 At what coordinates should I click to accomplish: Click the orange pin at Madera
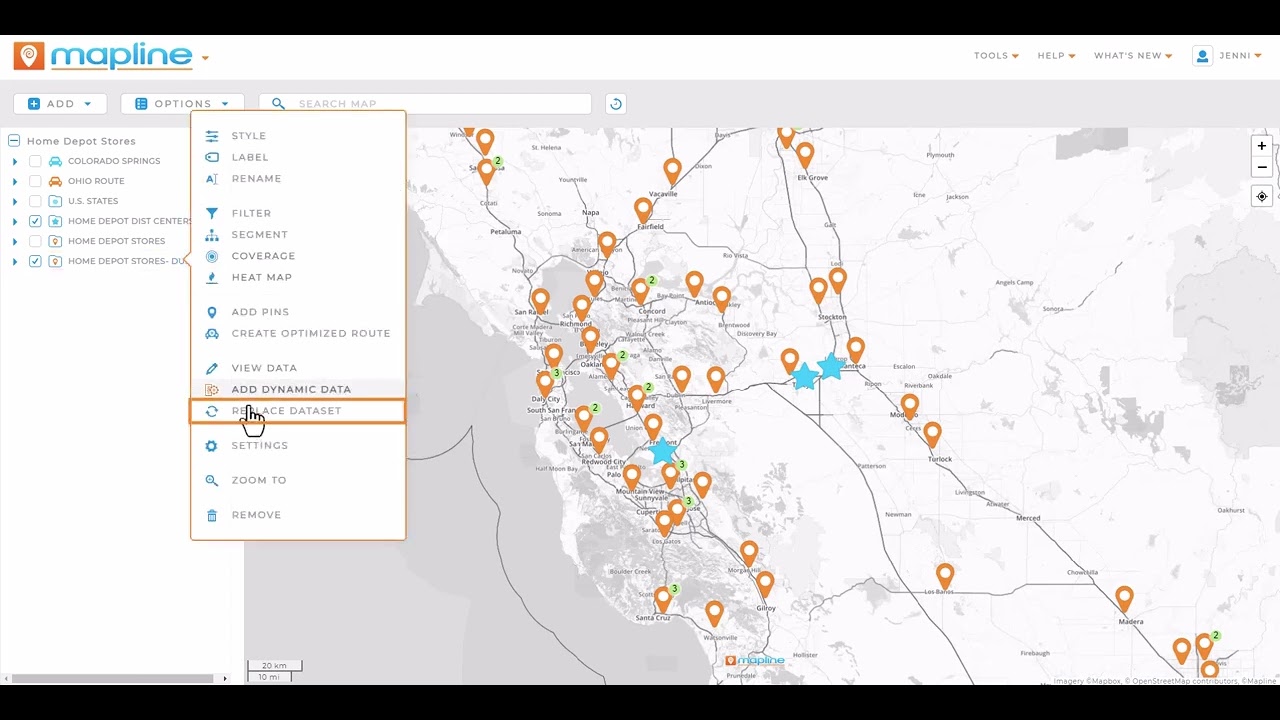(x=1124, y=598)
